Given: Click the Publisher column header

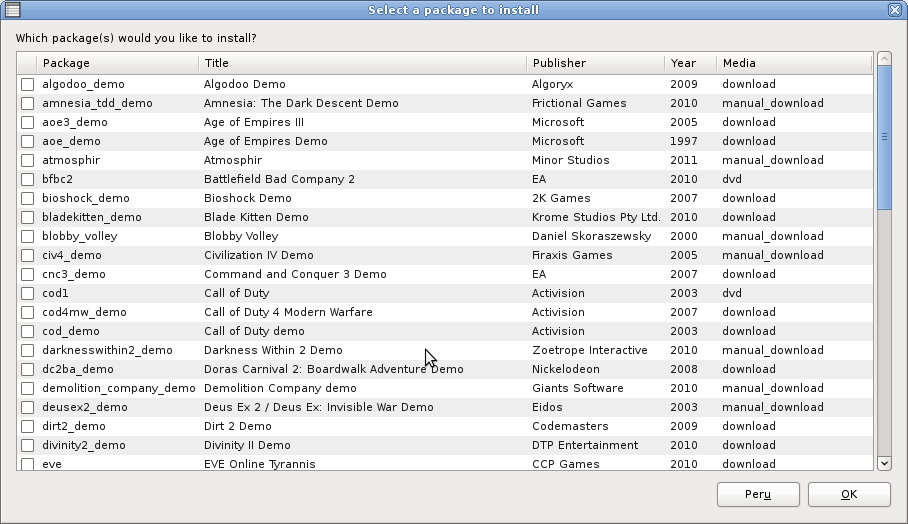Looking at the screenshot, I should coord(594,63).
